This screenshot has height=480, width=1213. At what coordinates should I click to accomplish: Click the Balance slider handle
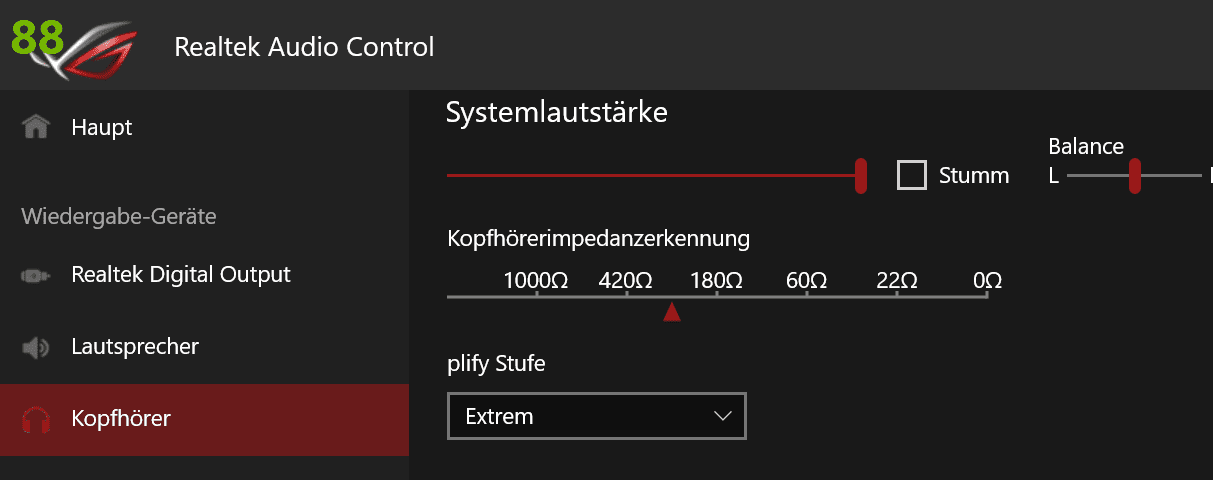coord(1134,176)
